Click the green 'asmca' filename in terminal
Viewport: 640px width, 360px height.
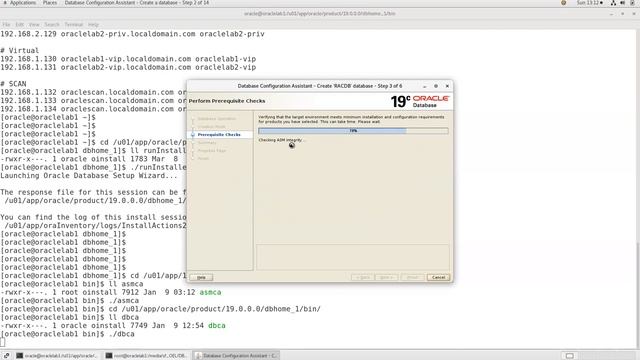(210, 292)
